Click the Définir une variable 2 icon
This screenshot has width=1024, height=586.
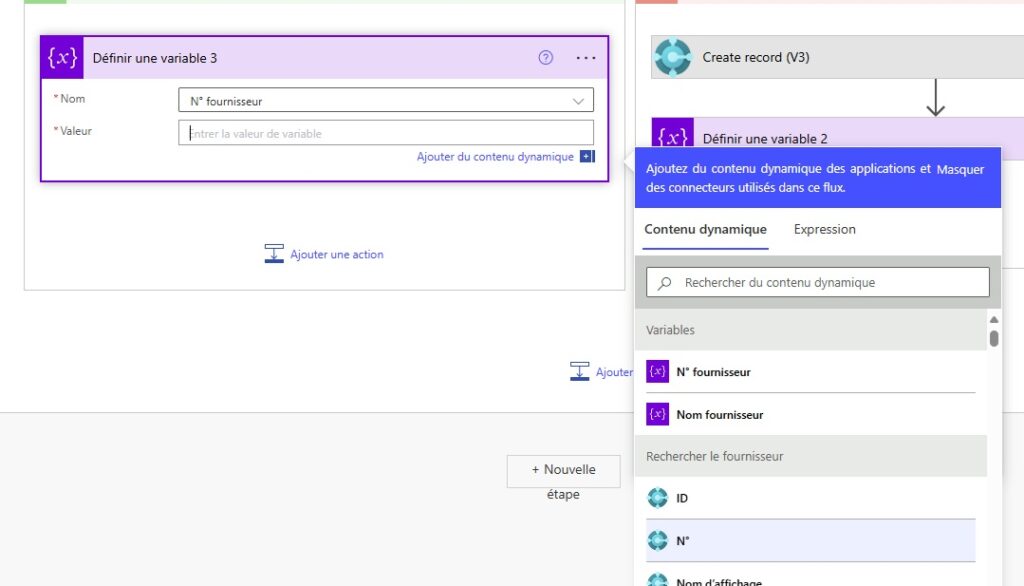click(672, 138)
